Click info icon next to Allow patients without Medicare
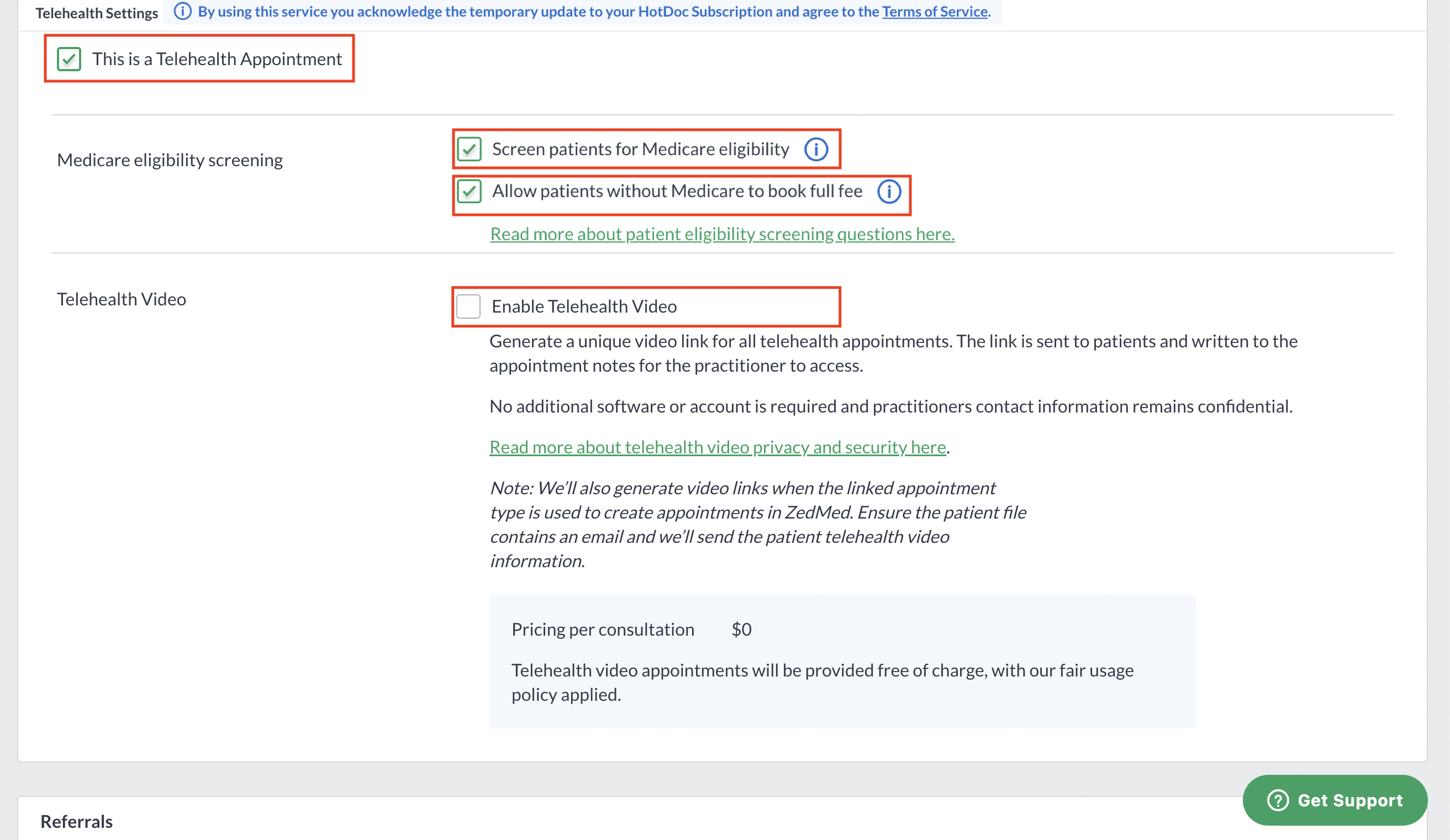The width and height of the screenshot is (1450, 840). [x=889, y=192]
